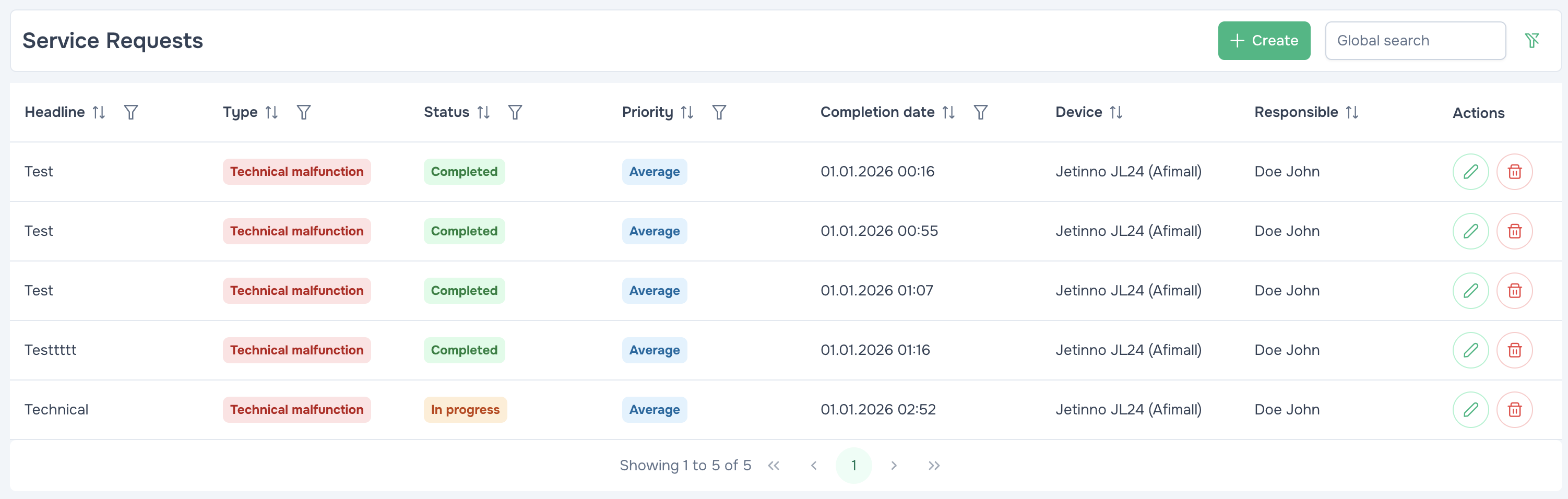
Task: Toggle sorting on the Headline column
Action: click(x=99, y=112)
